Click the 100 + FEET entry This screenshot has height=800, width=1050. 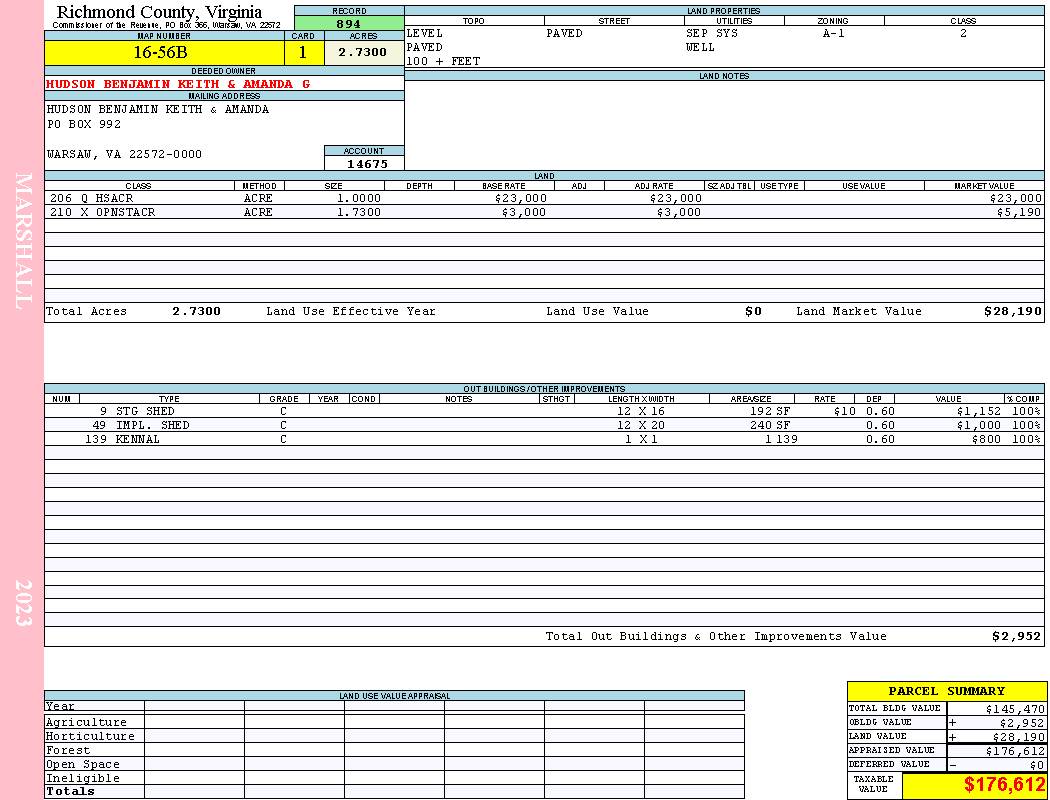point(443,62)
